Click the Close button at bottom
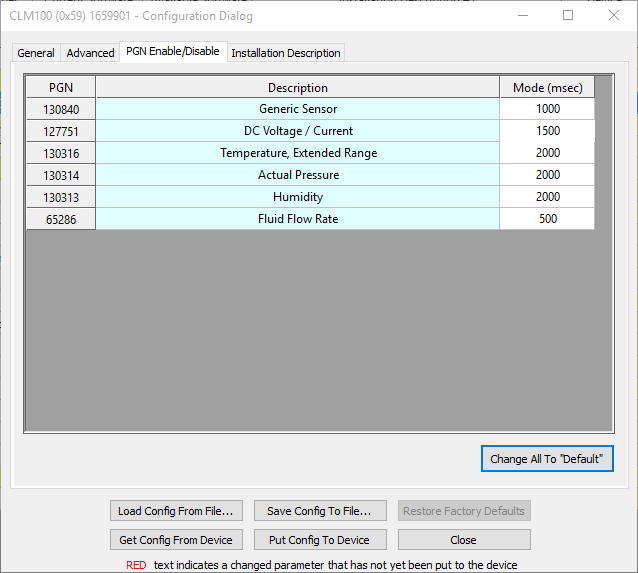 pos(463,540)
